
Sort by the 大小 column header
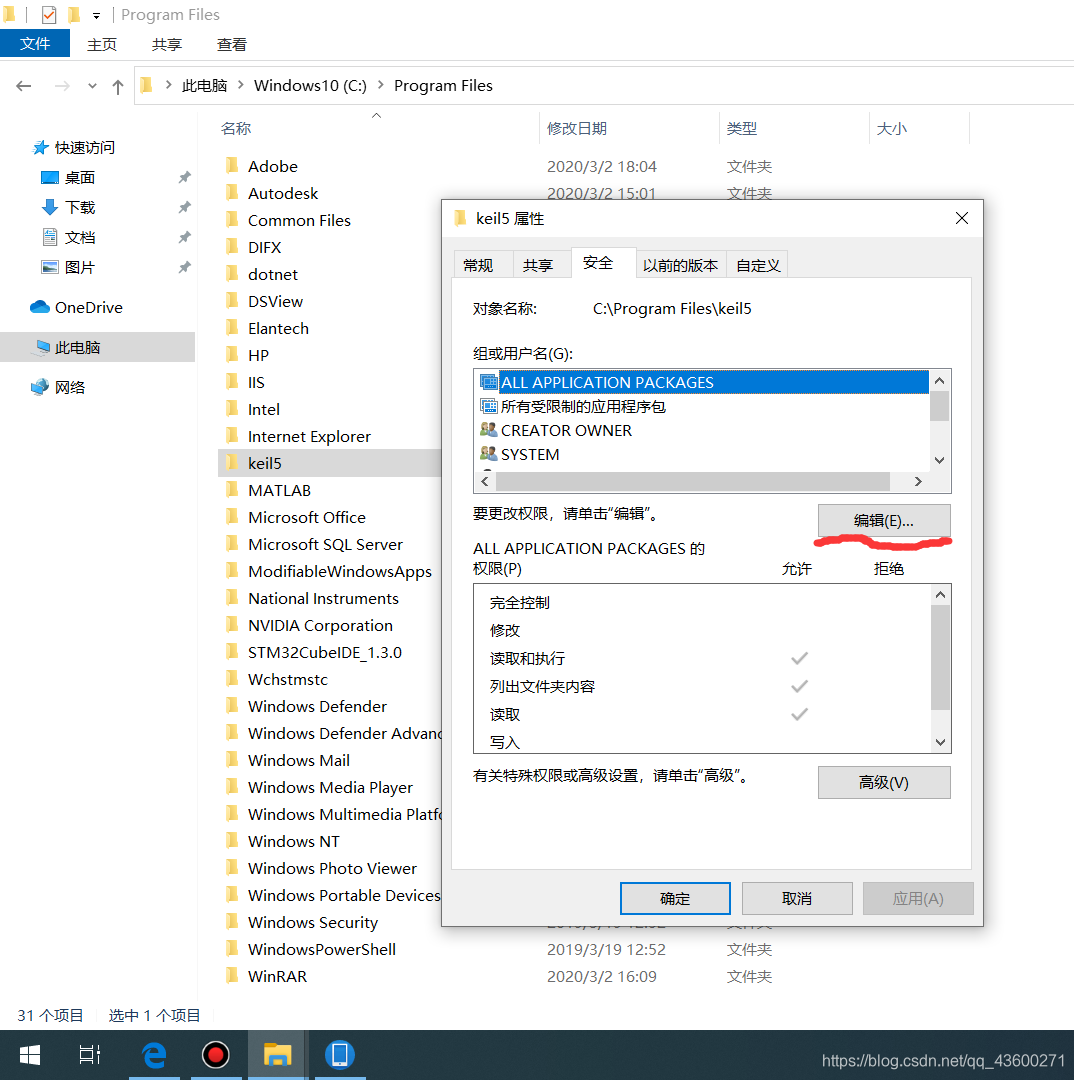click(891, 129)
